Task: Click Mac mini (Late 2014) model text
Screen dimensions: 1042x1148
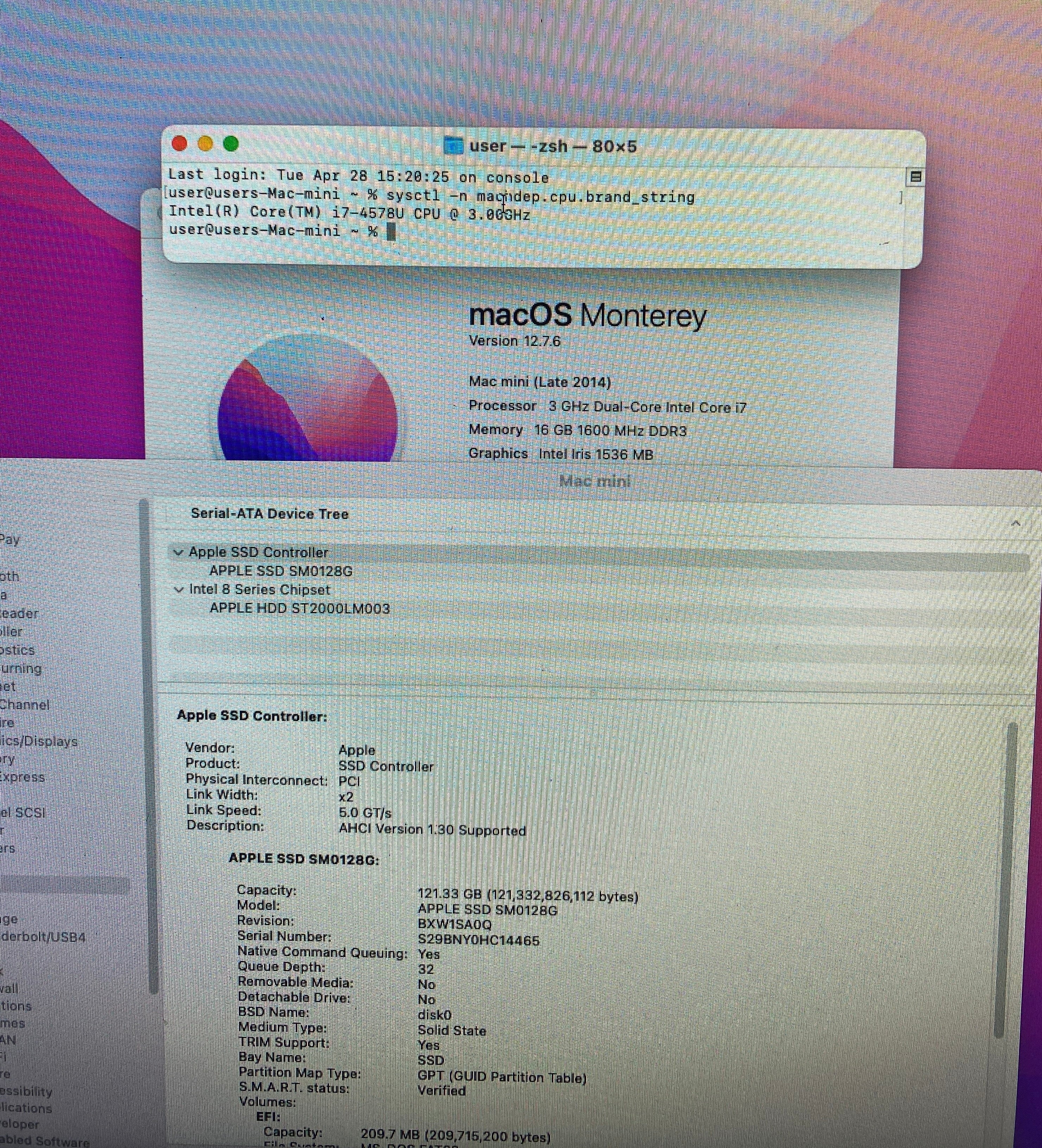Action: 540,382
